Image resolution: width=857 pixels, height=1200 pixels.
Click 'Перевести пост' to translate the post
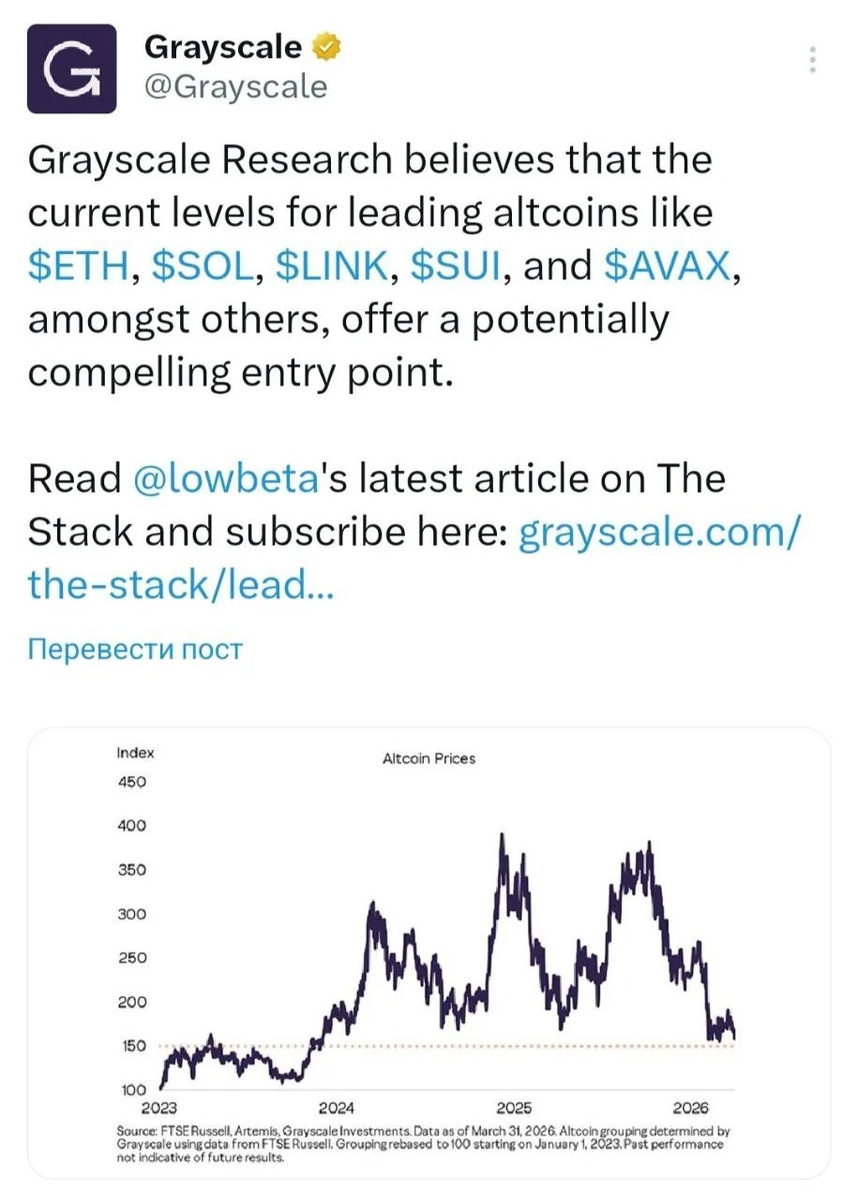point(134,649)
